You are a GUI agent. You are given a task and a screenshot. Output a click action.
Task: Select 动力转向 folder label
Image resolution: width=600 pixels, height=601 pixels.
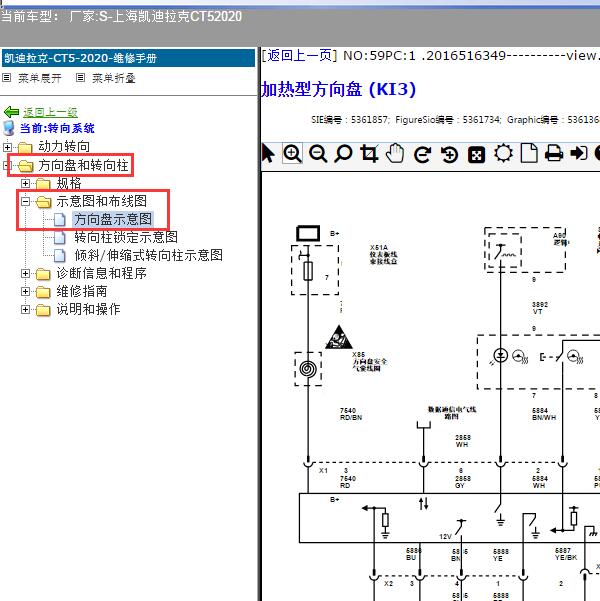[x=64, y=146]
